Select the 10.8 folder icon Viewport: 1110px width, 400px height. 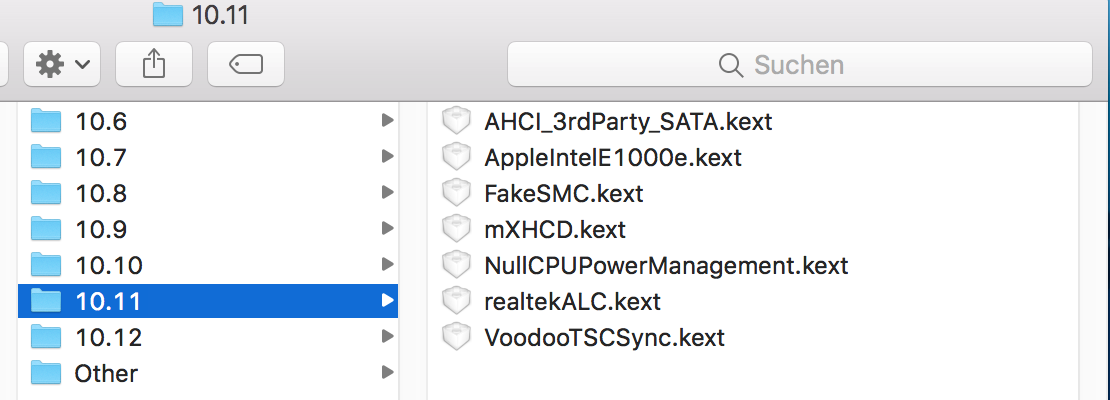point(46,194)
